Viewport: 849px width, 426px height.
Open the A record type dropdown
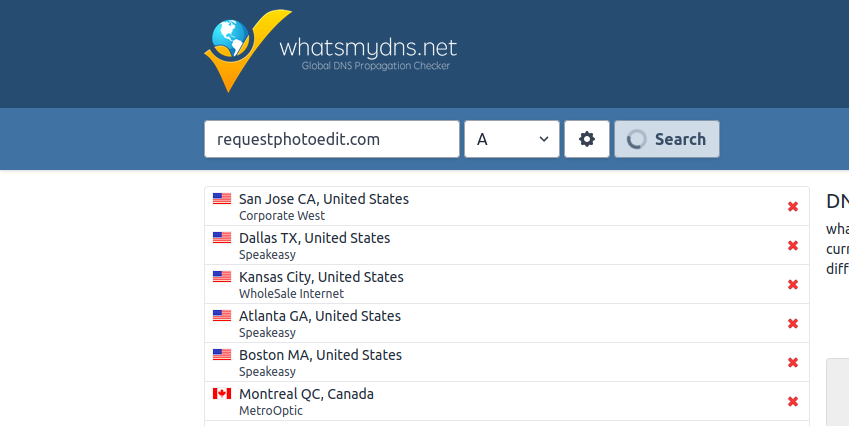512,139
